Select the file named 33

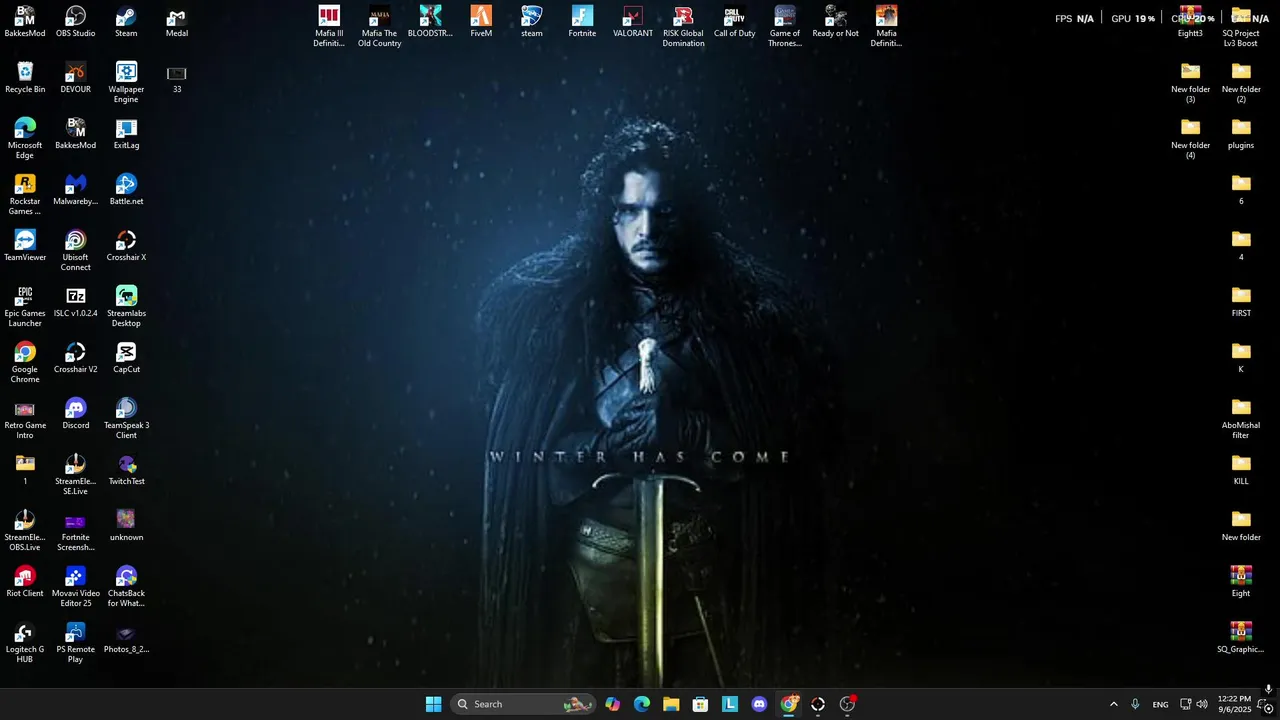click(177, 78)
